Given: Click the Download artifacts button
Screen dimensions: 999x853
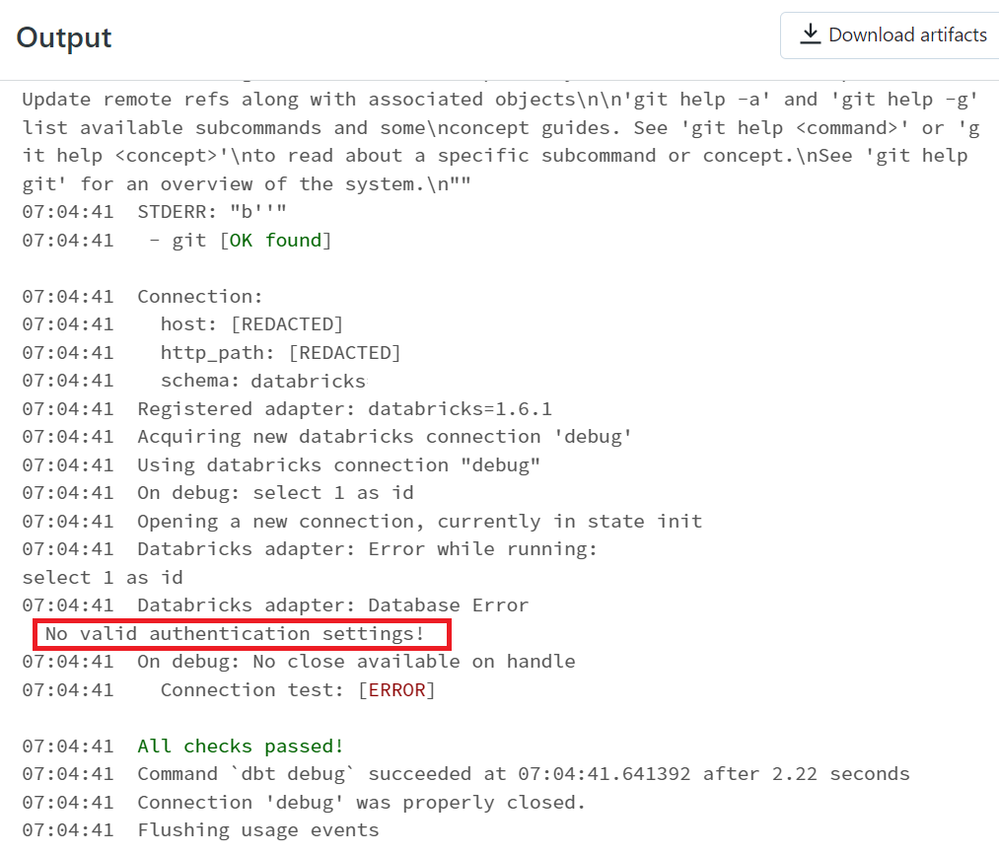Looking at the screenshot, I should pos(891,35).
